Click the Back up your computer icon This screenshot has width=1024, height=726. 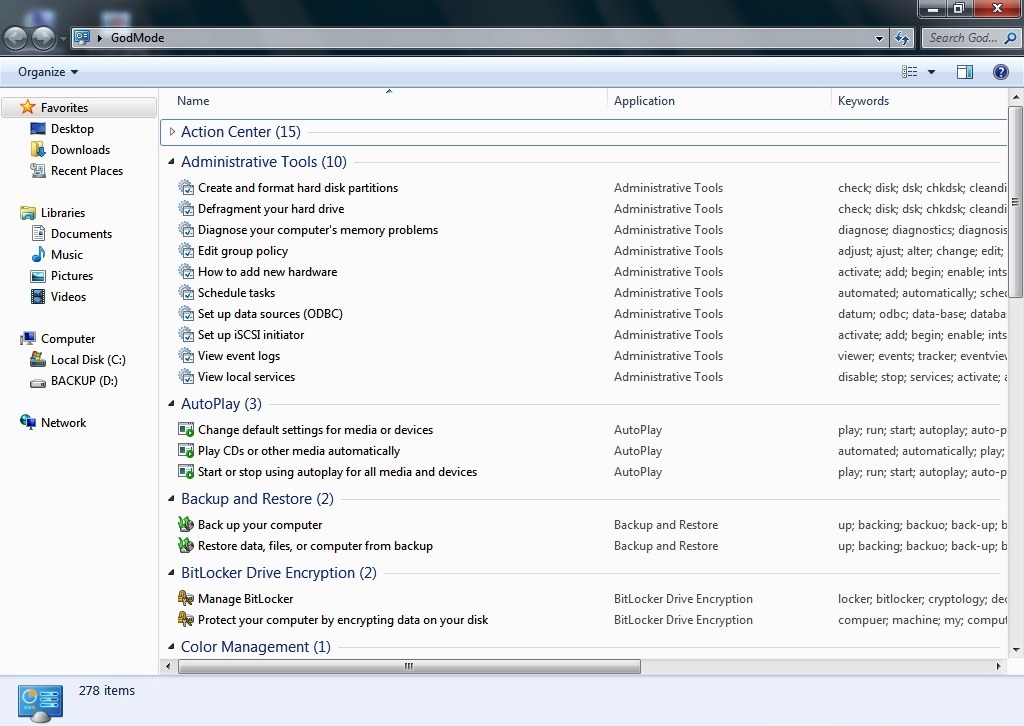(x=185, y=525)
